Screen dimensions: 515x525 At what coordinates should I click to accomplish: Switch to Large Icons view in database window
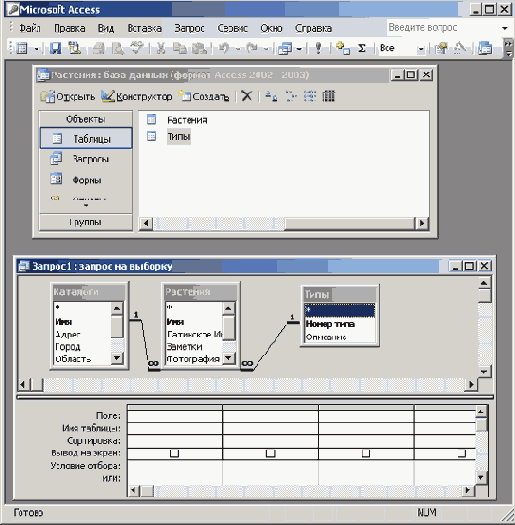tap(271, 96)
